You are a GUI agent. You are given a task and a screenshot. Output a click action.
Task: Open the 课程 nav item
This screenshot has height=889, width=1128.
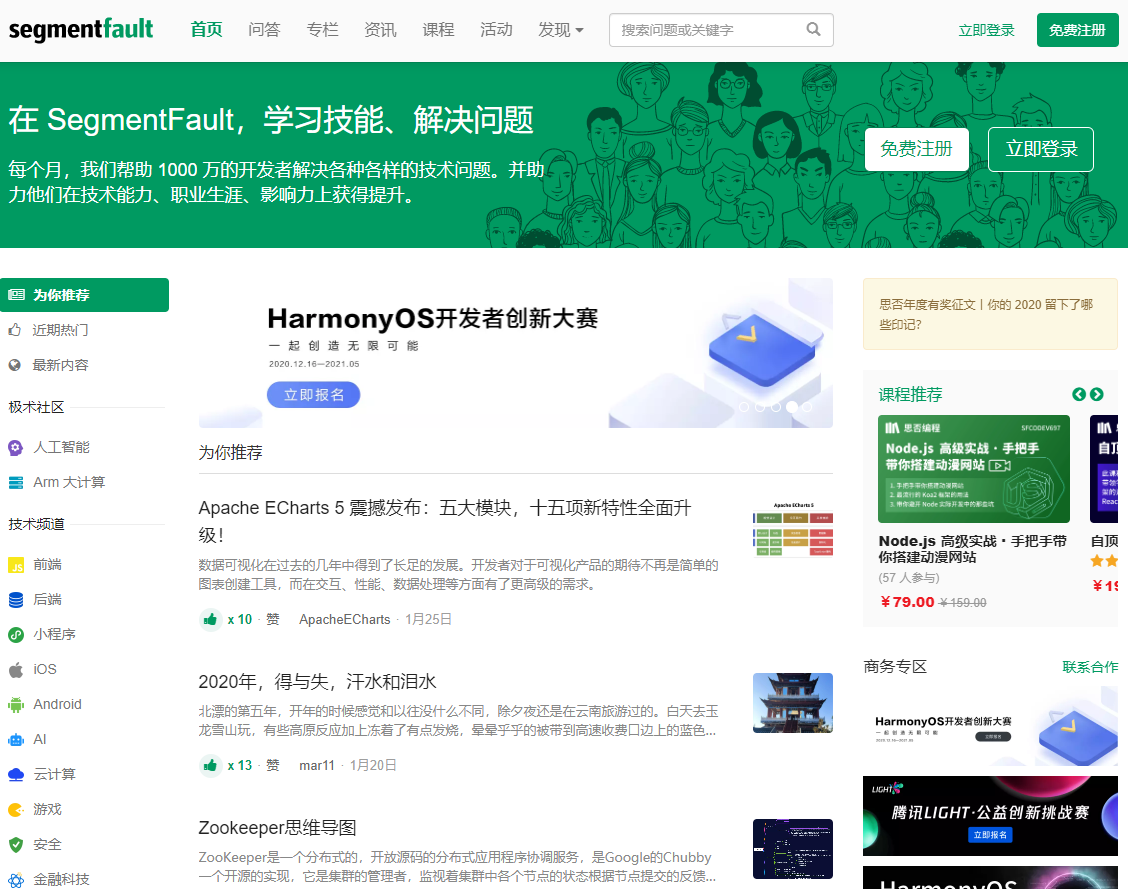[438, 29]
